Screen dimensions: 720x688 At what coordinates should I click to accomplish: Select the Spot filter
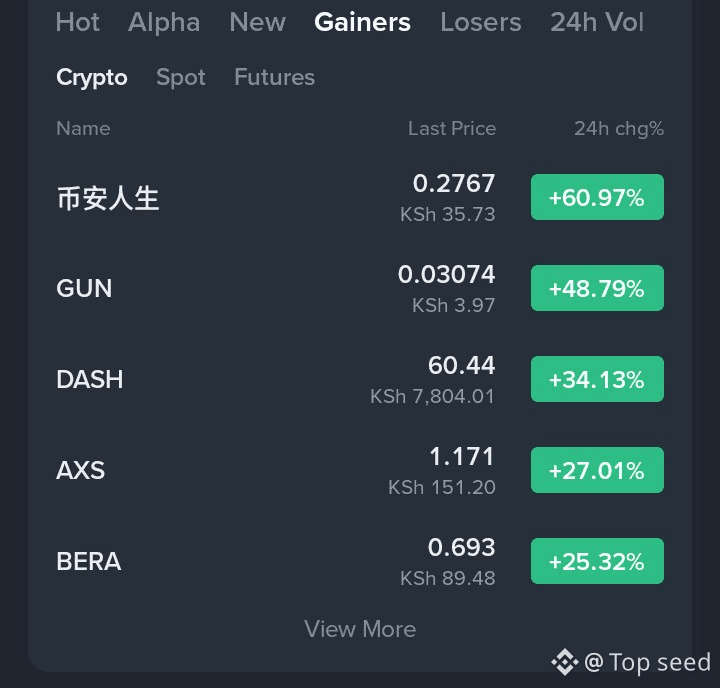[x=181, y=77]
